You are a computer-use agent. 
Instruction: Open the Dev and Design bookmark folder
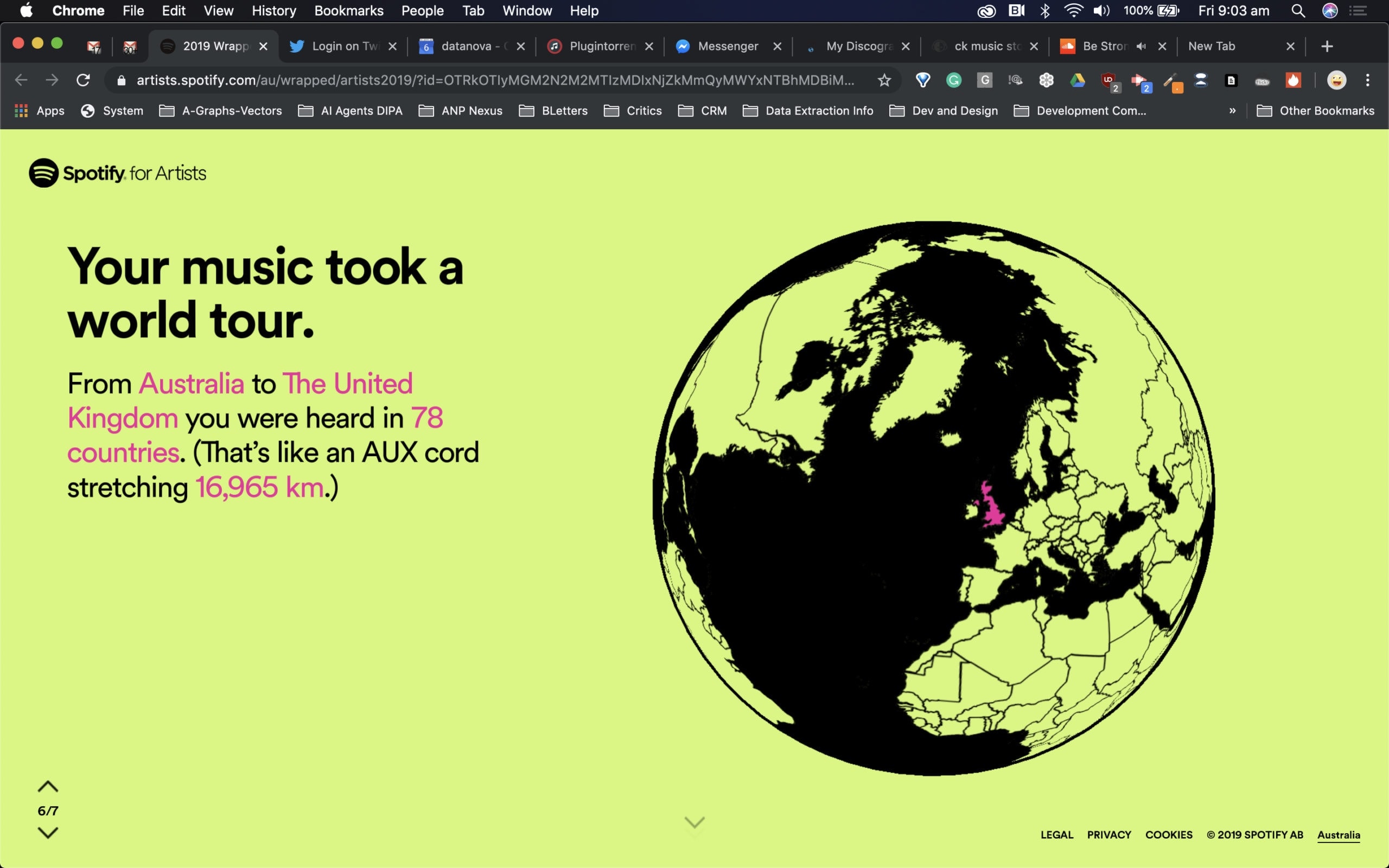pyautogui.click(x=943, y=111)
